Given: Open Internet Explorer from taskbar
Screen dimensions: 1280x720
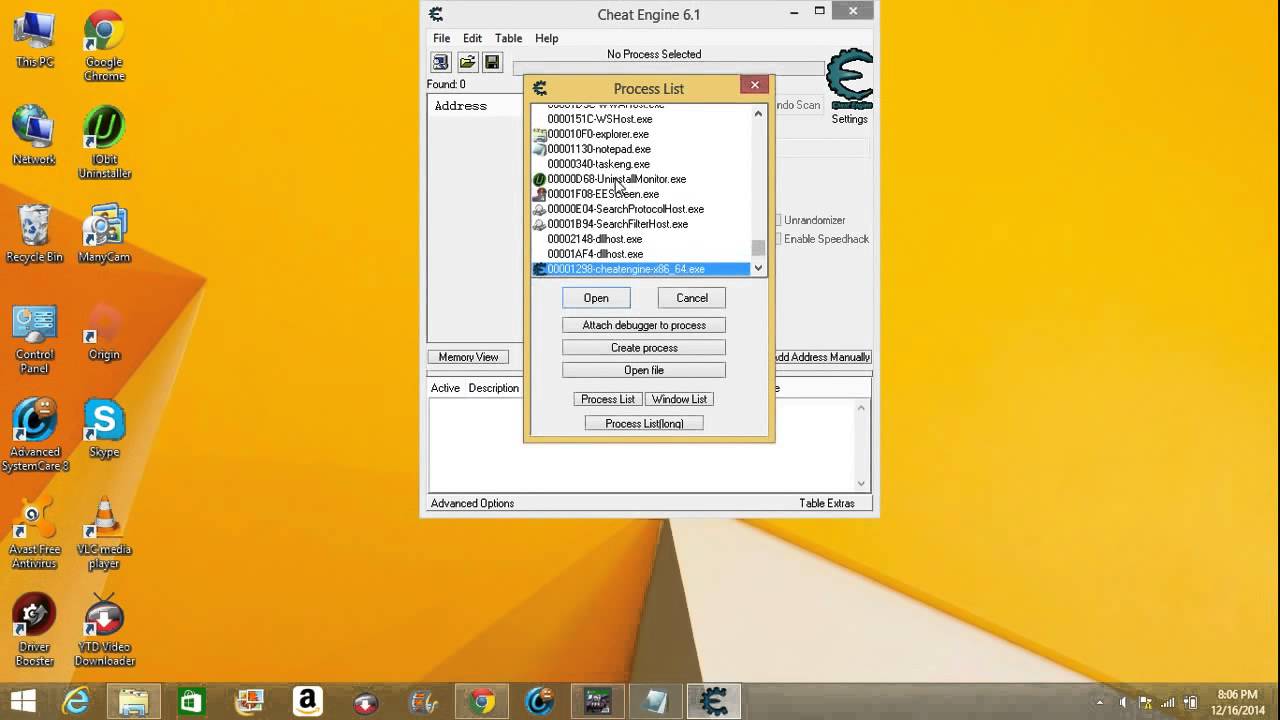Looking at the screenshot, I should [x=76, y=701].
